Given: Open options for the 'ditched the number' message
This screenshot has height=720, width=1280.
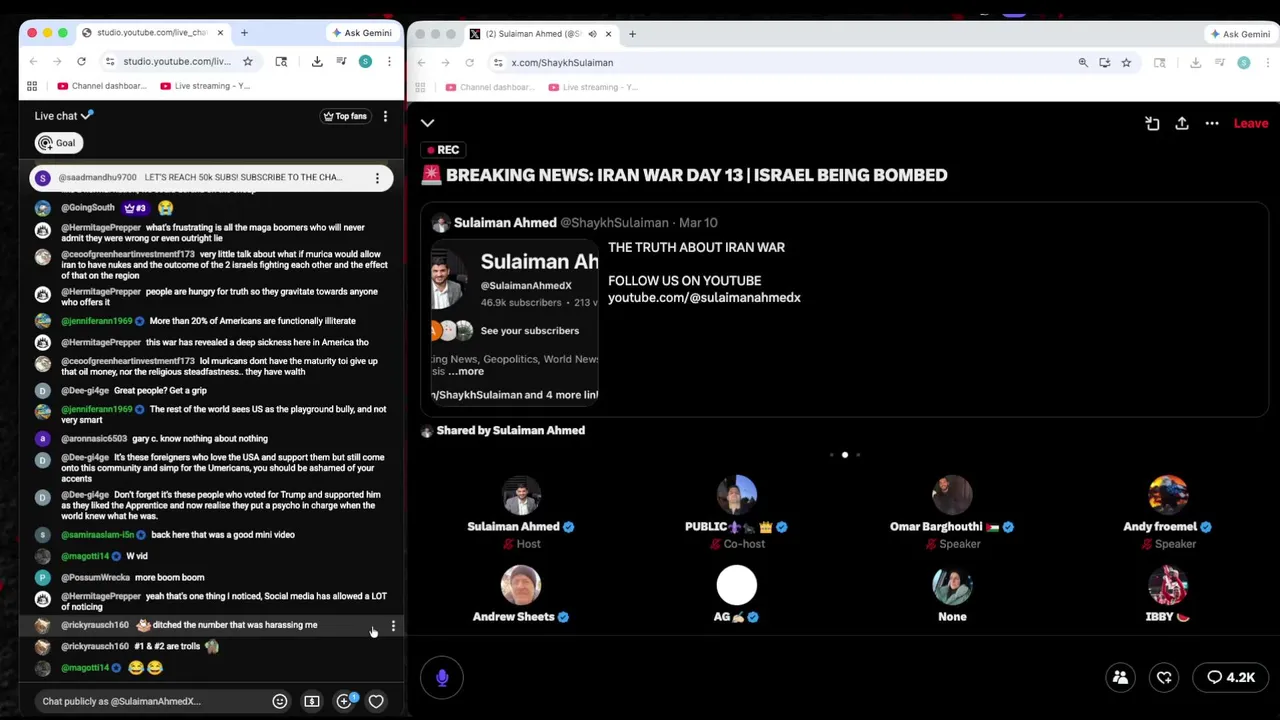Looking at the screenshot, I should 393,626.
